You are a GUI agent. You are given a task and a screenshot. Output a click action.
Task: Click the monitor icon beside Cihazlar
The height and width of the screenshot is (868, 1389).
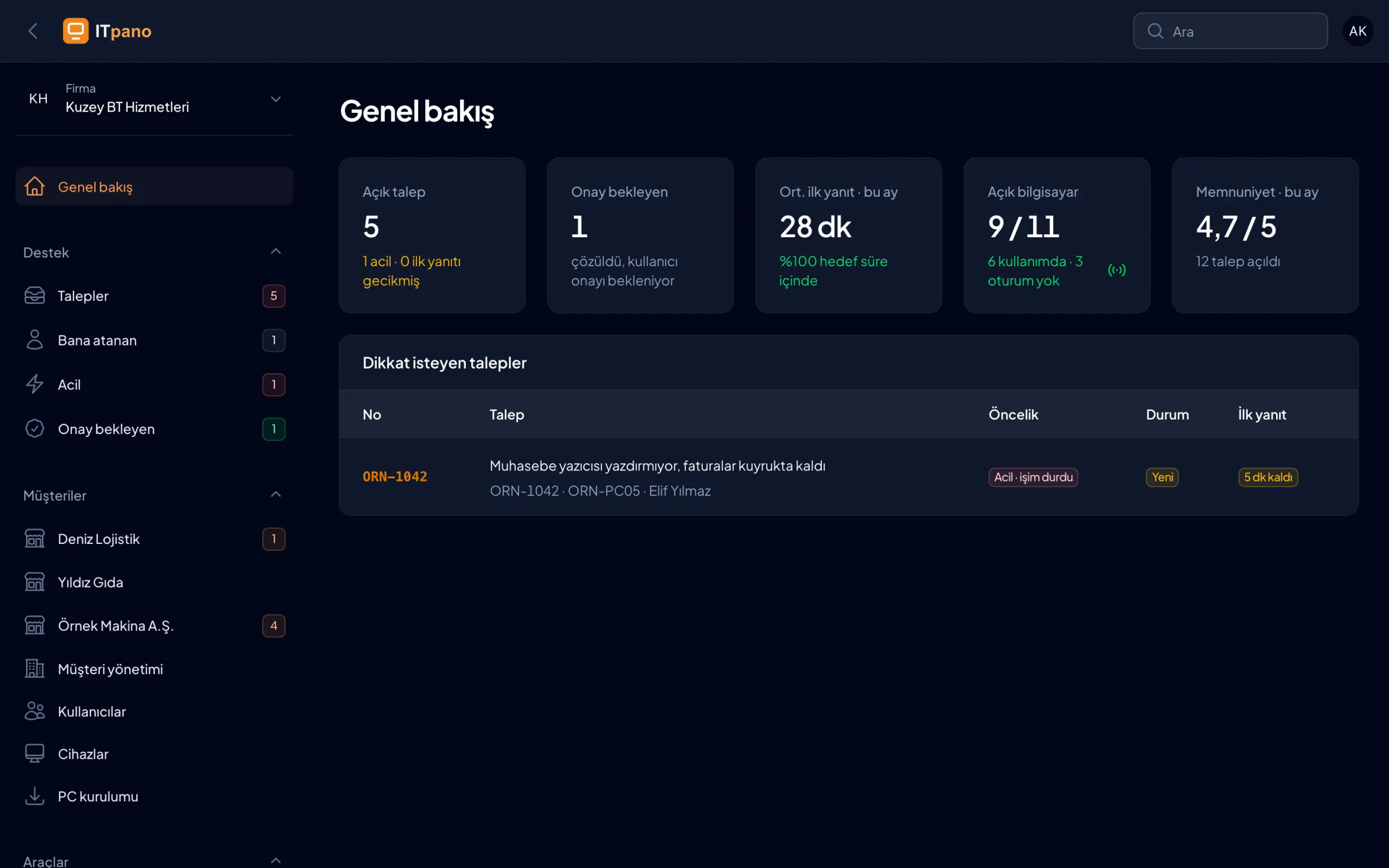pos(35,754)
